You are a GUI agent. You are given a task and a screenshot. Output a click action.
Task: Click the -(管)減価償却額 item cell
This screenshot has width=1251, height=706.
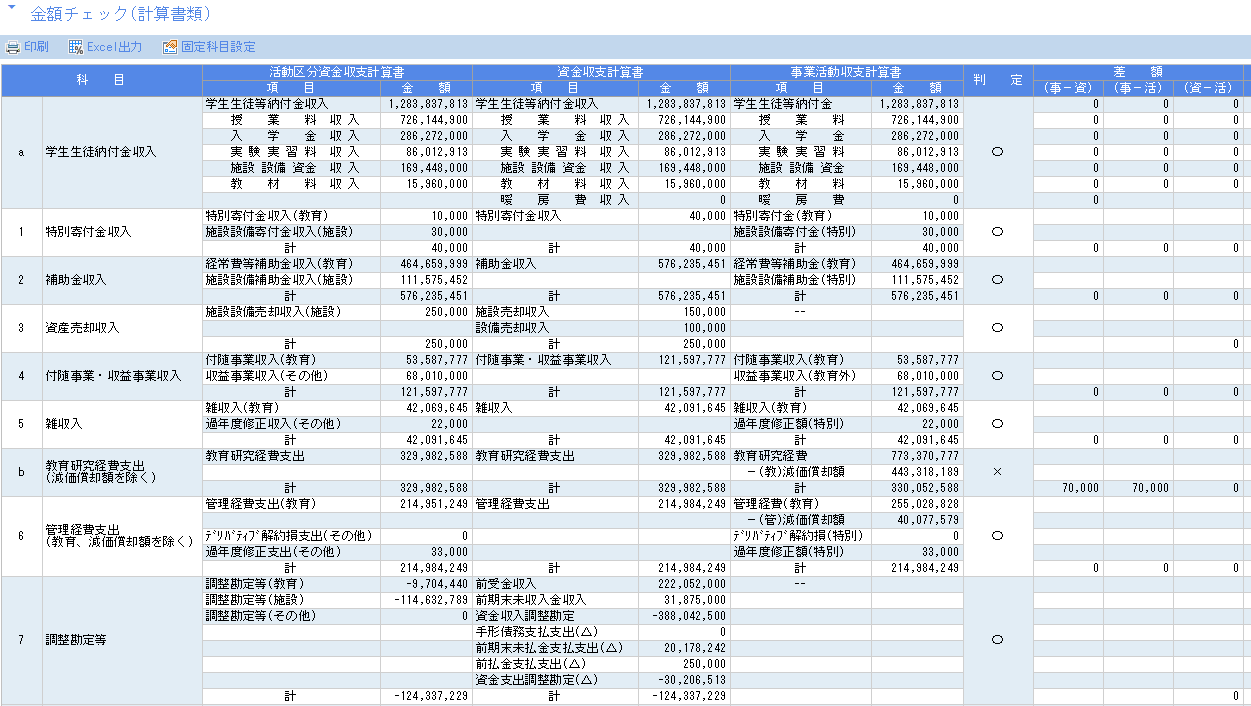tap(801, 520)
